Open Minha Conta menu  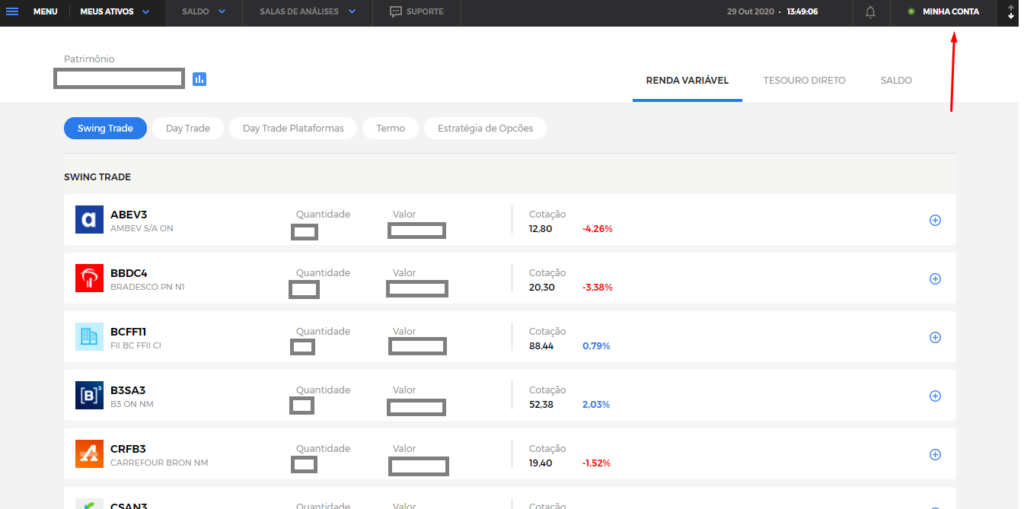[x=950, y=12]
